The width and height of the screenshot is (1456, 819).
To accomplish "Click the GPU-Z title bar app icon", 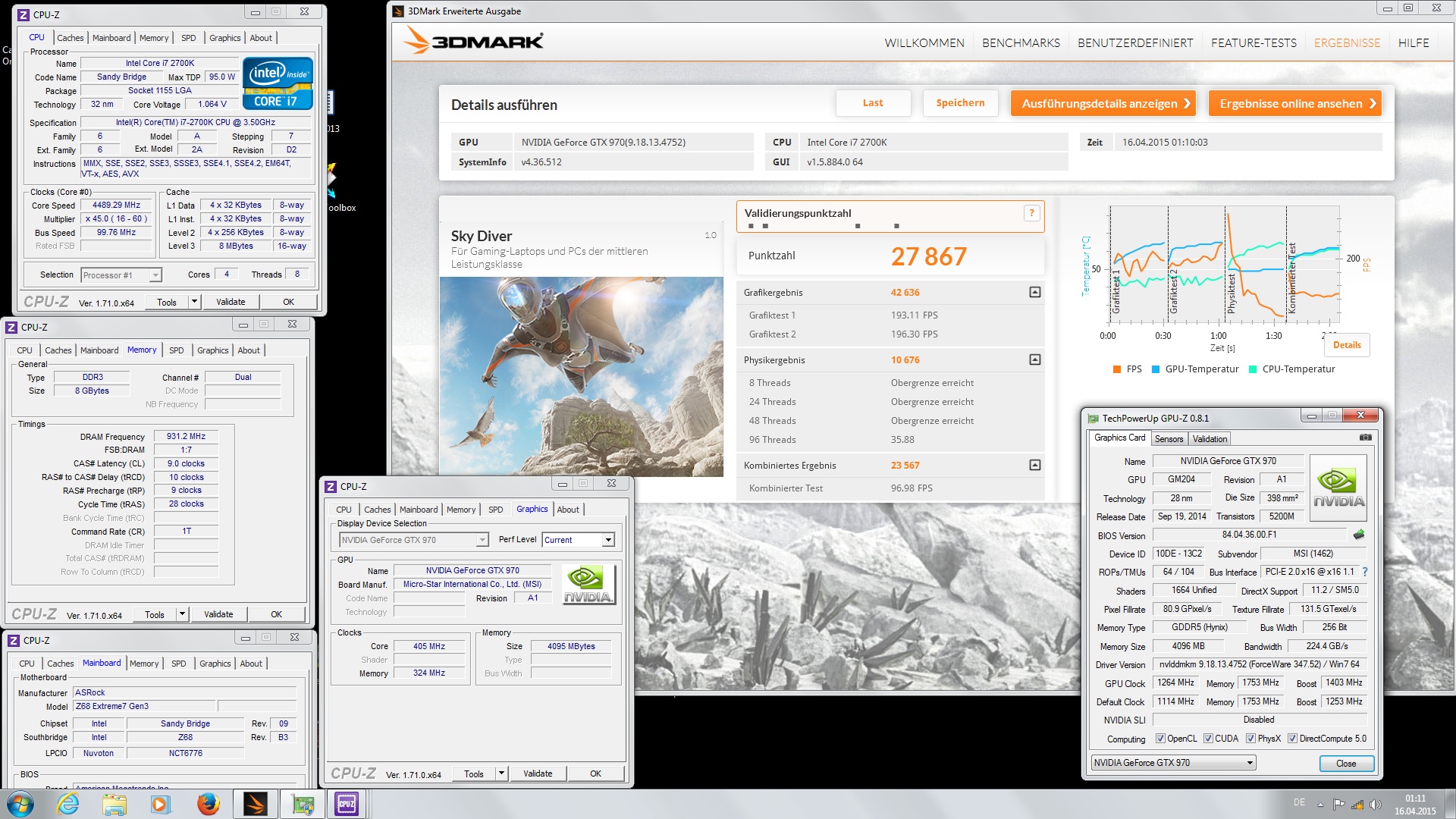I will (x=1093, y=418).
